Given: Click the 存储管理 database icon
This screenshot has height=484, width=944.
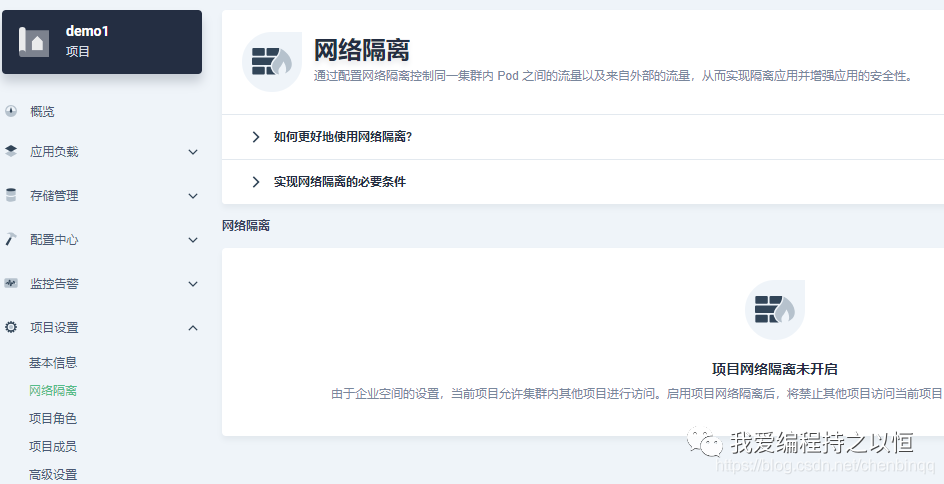Looking at the screenshot, I should coord(11,195).
